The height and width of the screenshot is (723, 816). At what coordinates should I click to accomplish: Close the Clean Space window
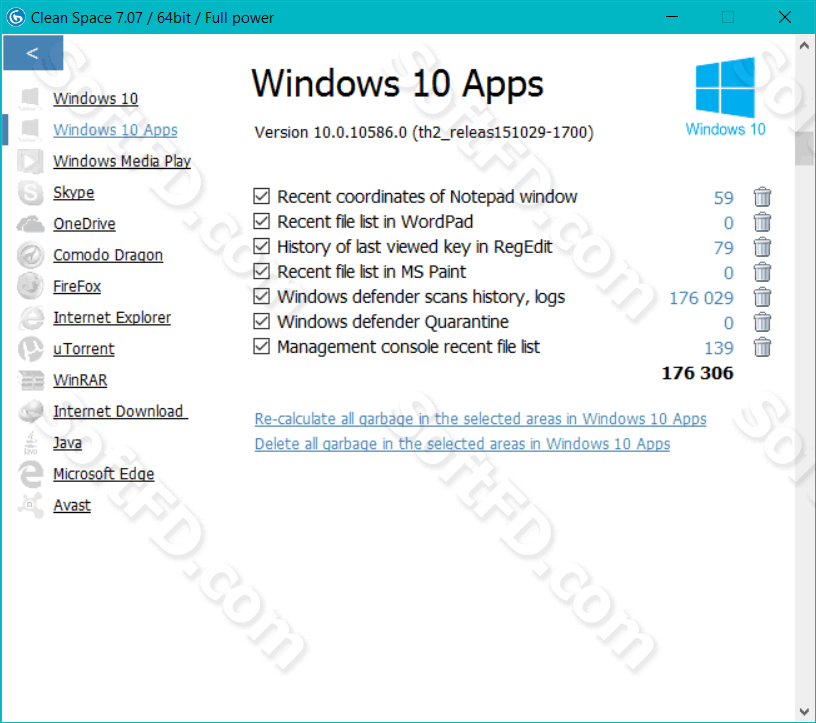point(785,17)
